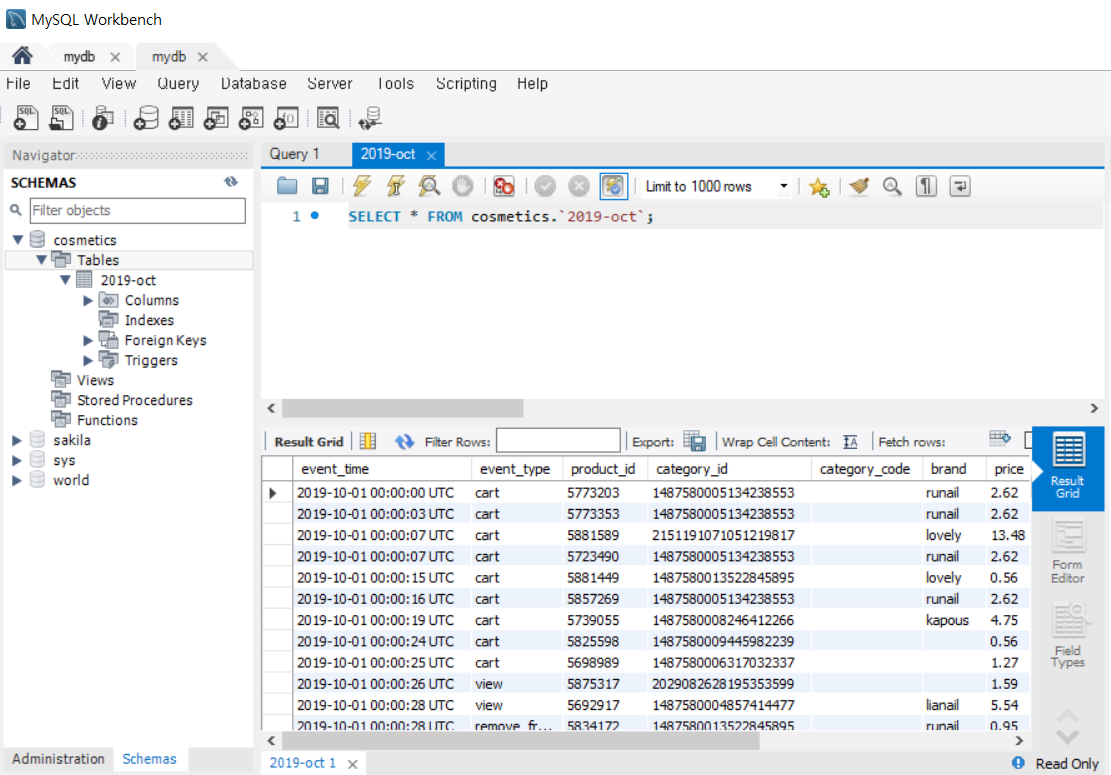The width and height of the screenshot is (1111, 775).
Task: Open the Scripting menu
Action: [x=466, y=84]
